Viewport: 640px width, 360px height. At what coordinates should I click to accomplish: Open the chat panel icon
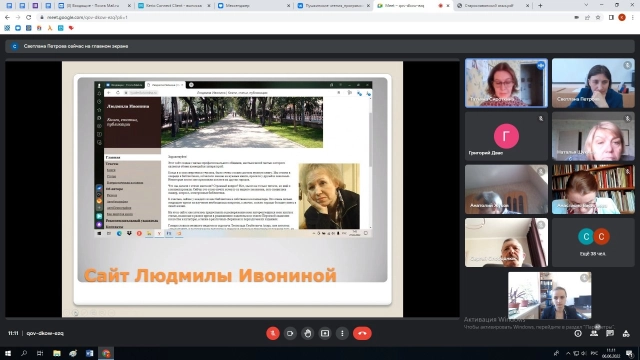pyautogui.click(x=610, y=333)
